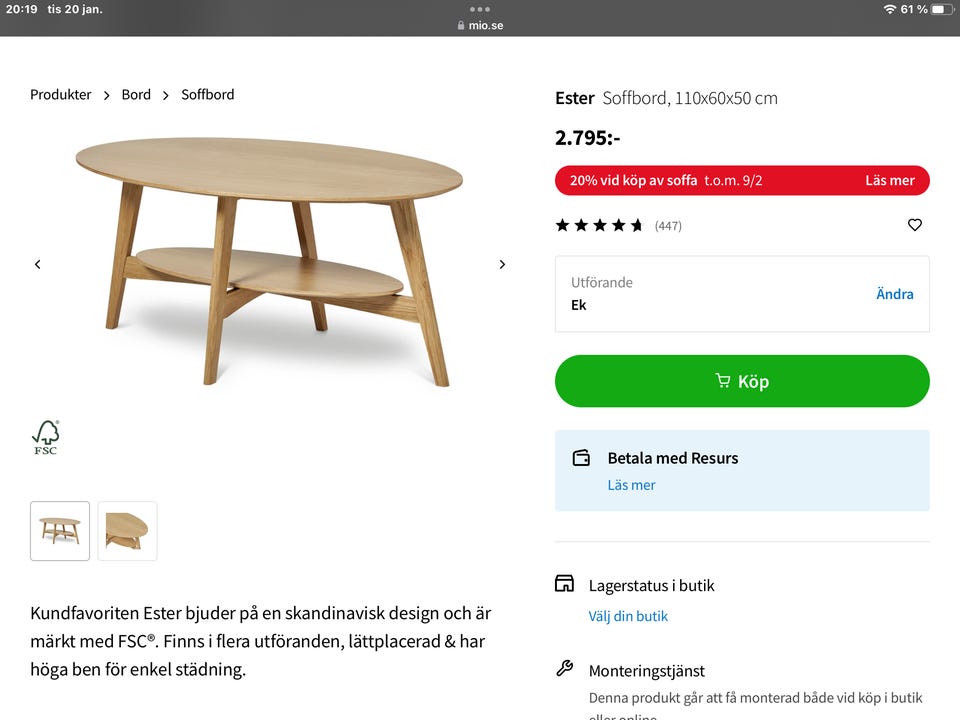
Task: Tap the store icon next to Lagerstatus i butik
Action: tap(566, 585)
